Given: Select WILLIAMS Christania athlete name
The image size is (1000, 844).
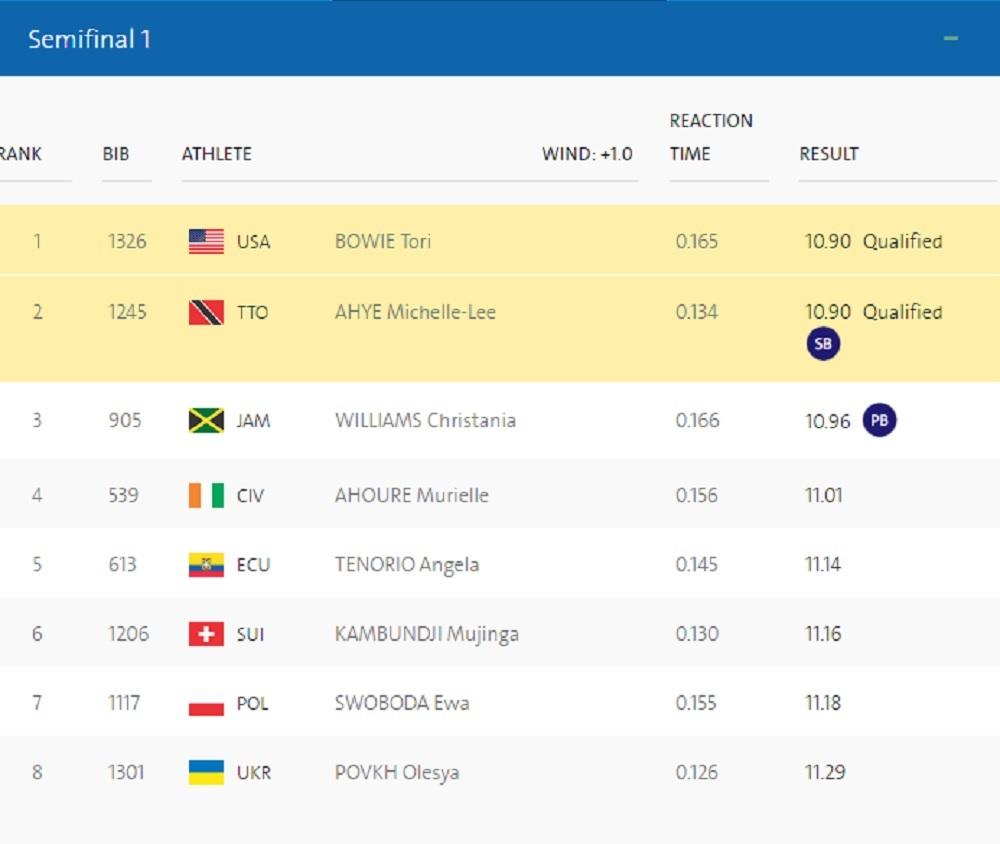Looking at the screenshot, I should point(425,420).
